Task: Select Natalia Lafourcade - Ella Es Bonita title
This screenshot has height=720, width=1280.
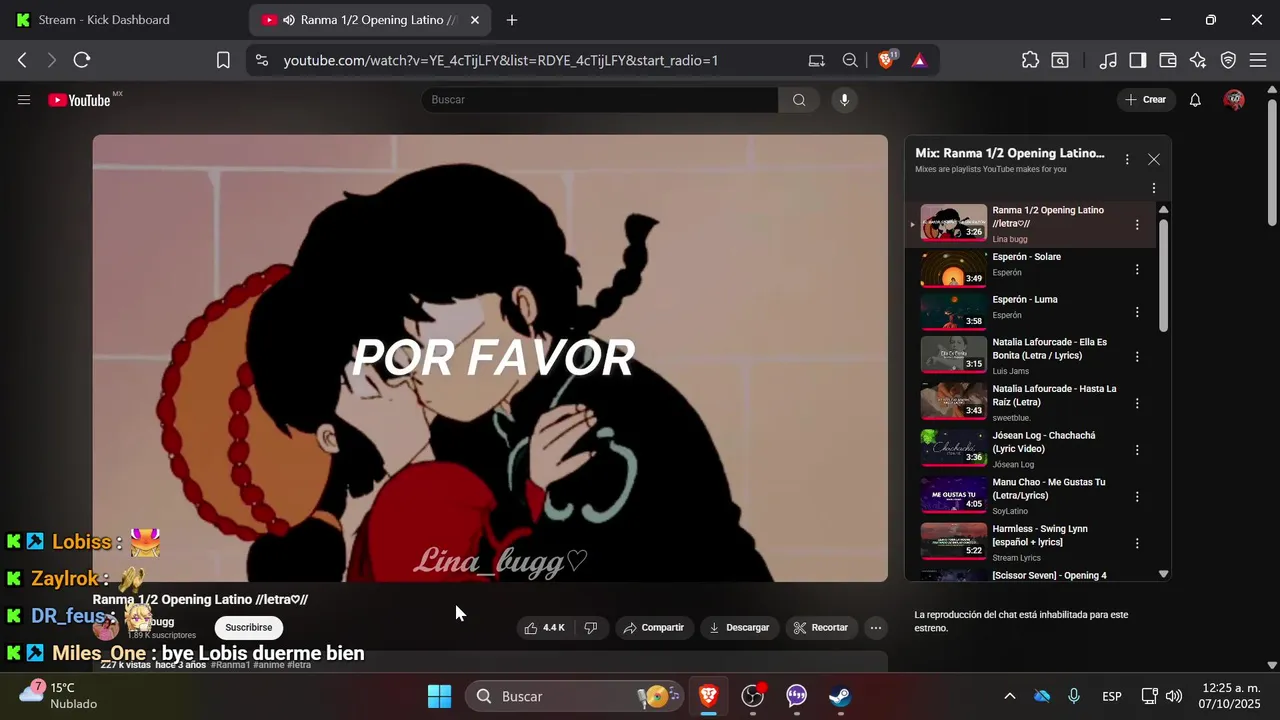Action: pyautogui.click(x=1049, y=349)
